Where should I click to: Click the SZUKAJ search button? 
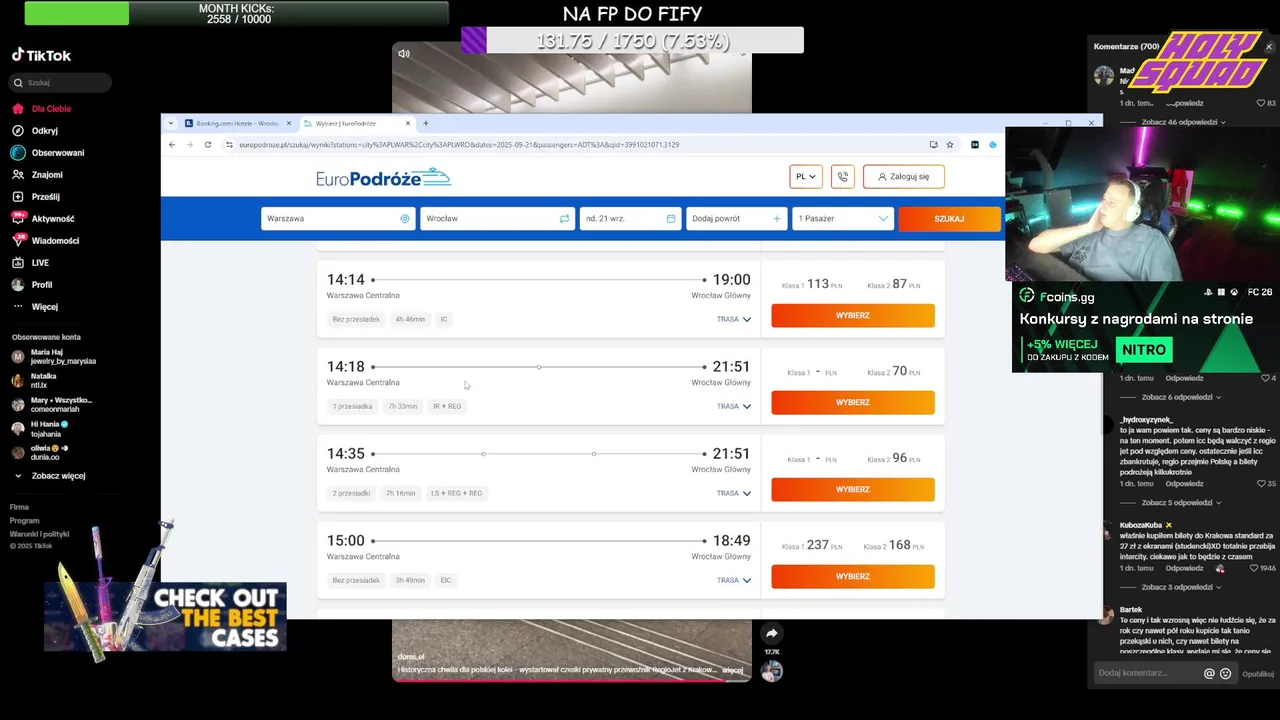949,218
